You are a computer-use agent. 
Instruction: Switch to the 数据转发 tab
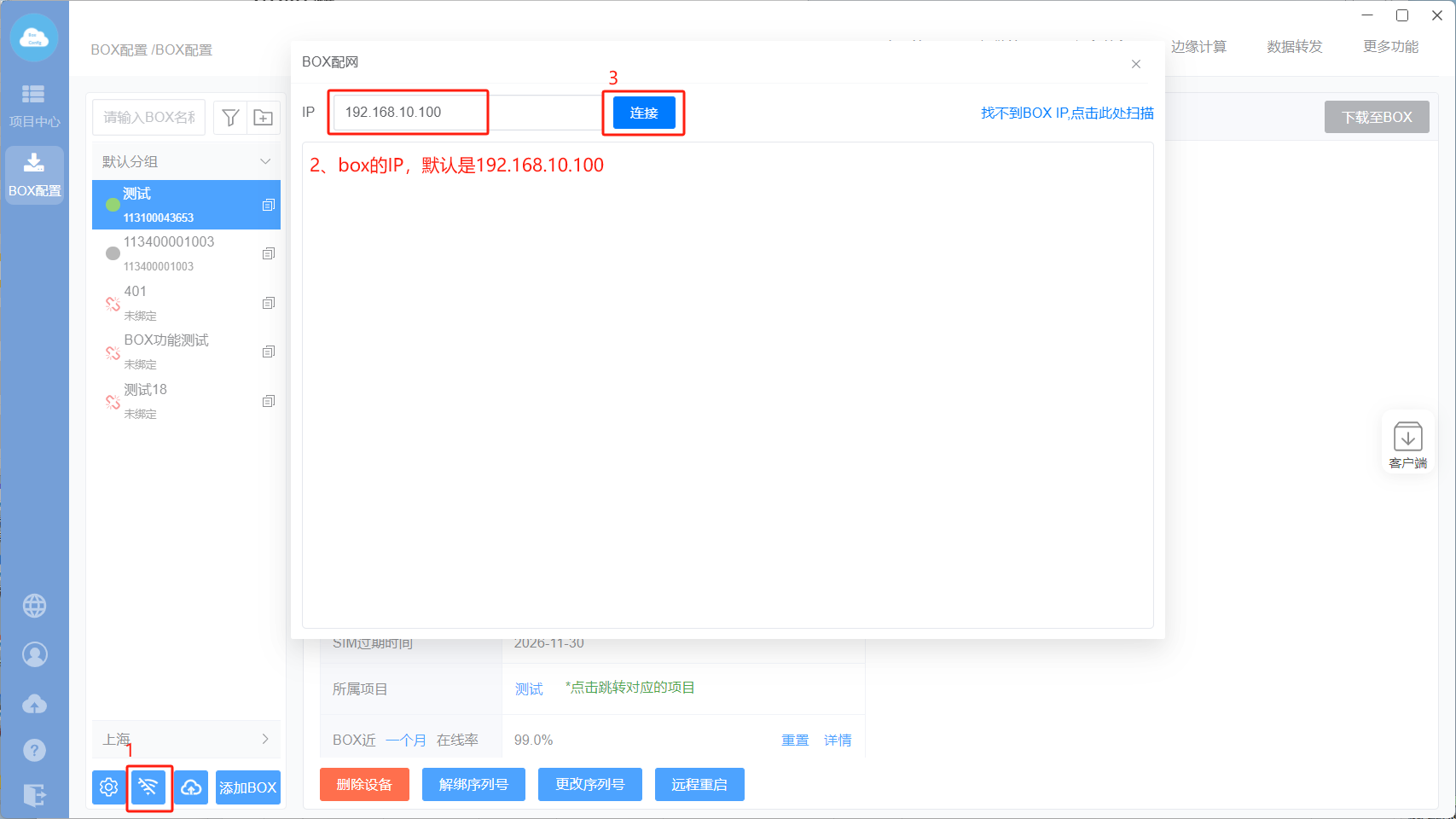(1294, 47)
